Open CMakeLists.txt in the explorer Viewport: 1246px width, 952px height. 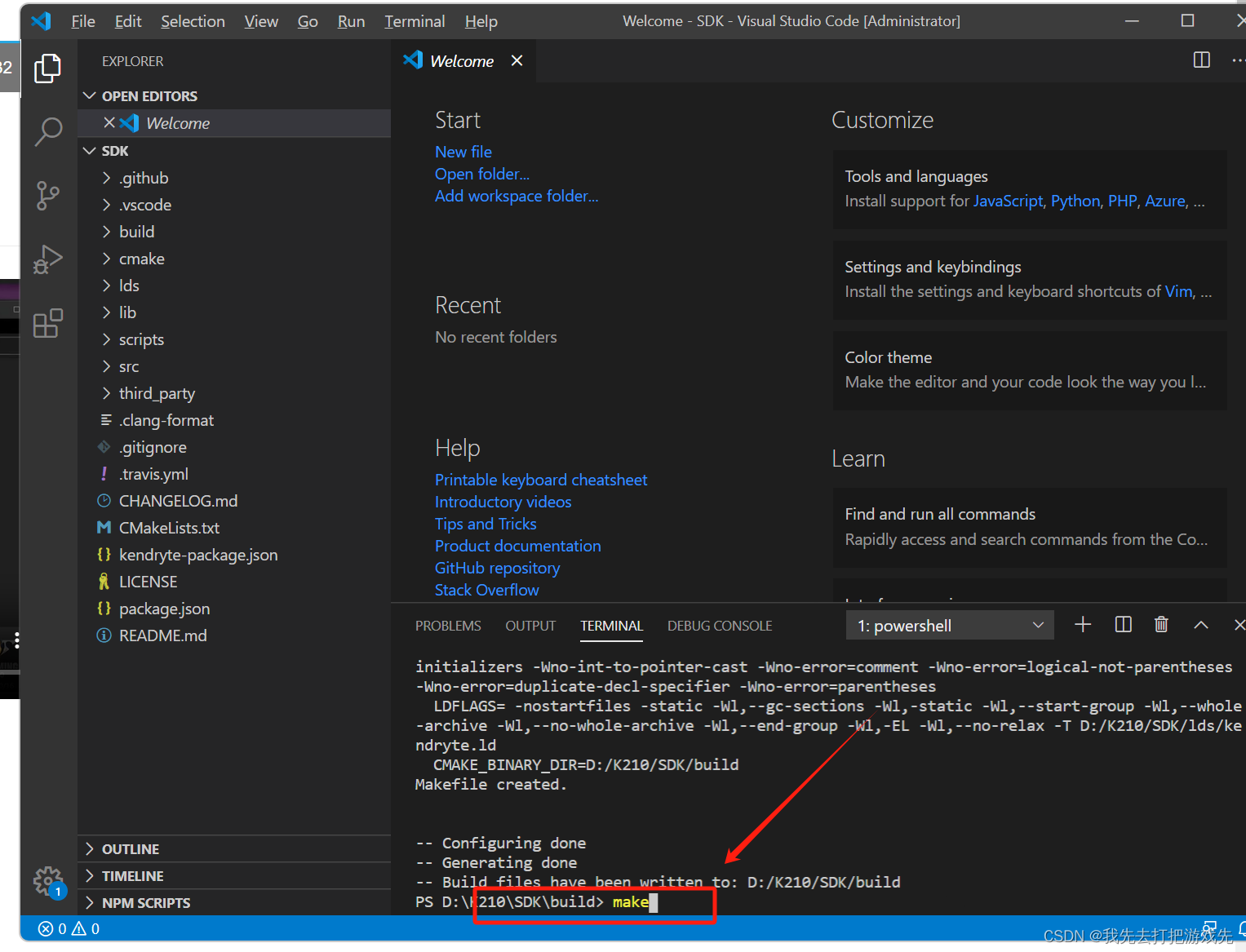(x=234, y=528)
